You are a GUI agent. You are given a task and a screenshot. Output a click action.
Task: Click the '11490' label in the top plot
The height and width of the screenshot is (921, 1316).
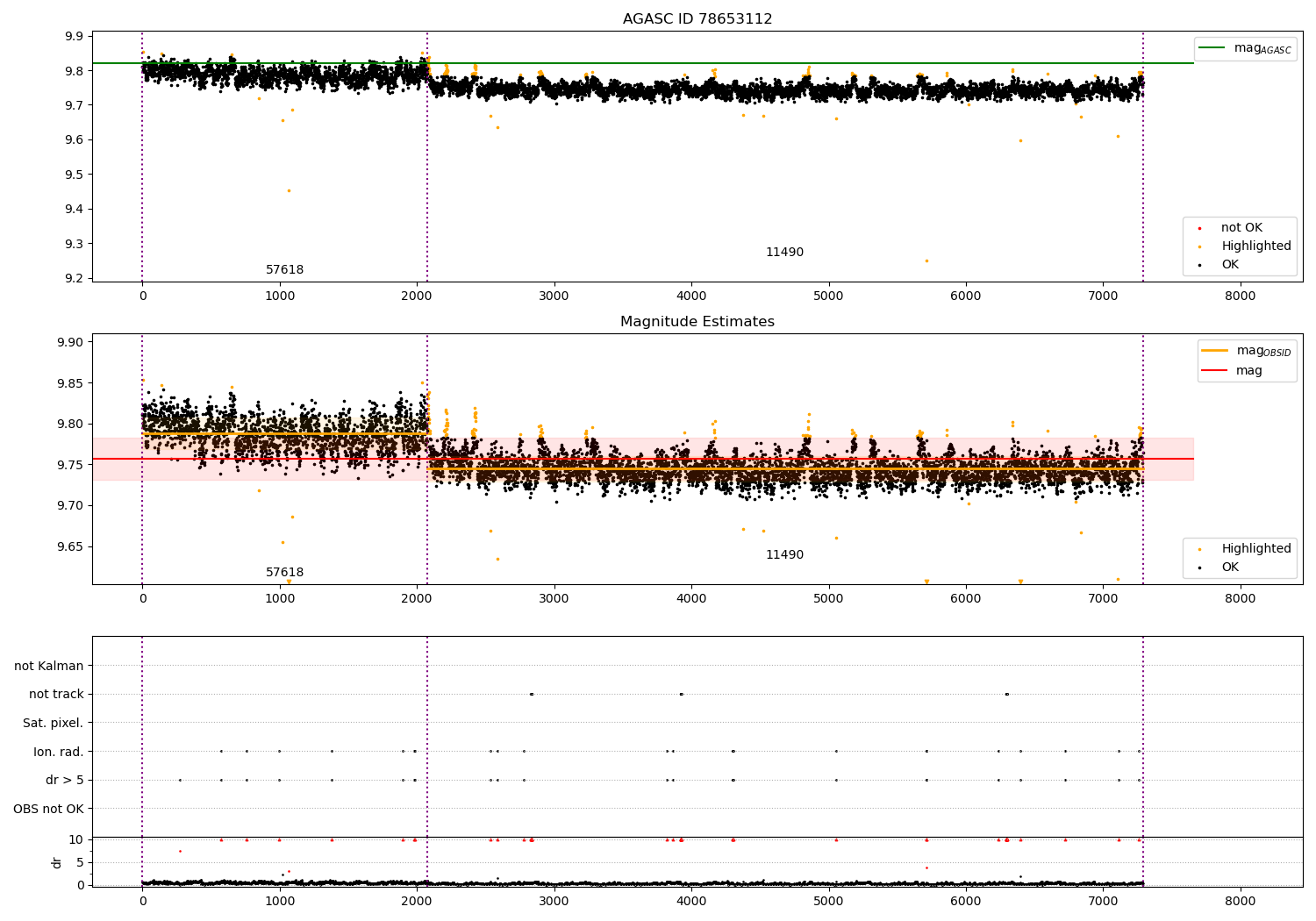pyautogui.click(x=784, y=253)
